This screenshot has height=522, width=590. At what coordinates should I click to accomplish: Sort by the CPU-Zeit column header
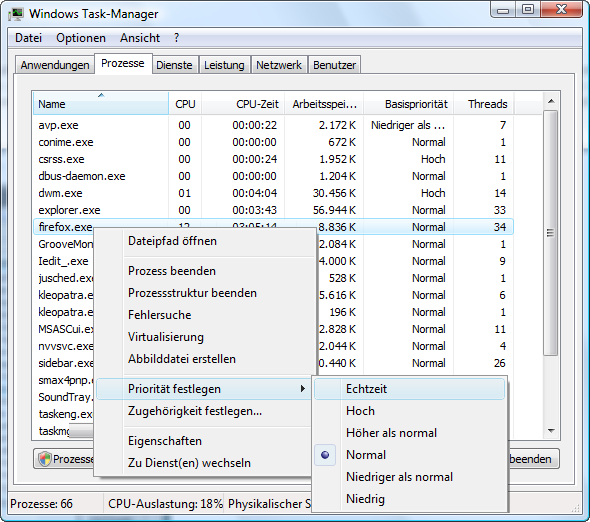tap(243, 103)
